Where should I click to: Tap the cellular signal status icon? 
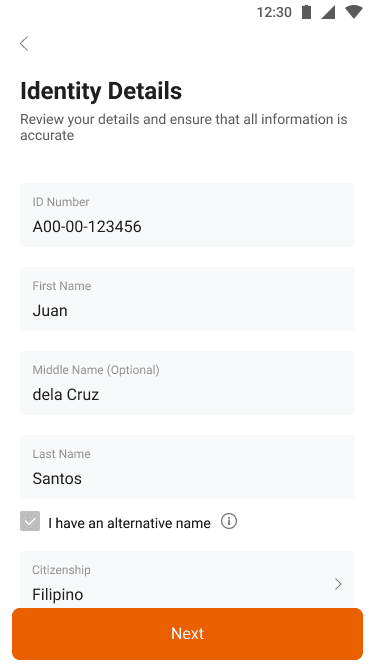(x=328, y=12)
